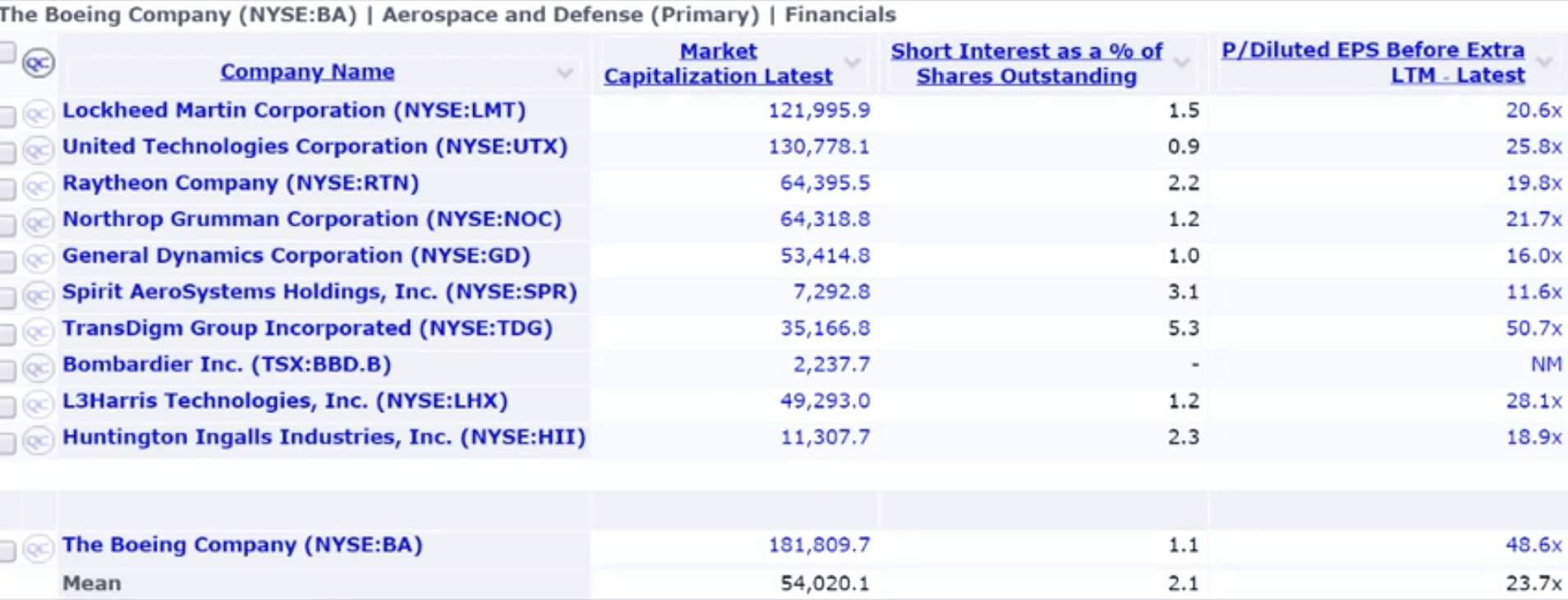Toggle the select-all checkbox in the header
This screenshot has width=1568, height=600.
coord(7,53)
